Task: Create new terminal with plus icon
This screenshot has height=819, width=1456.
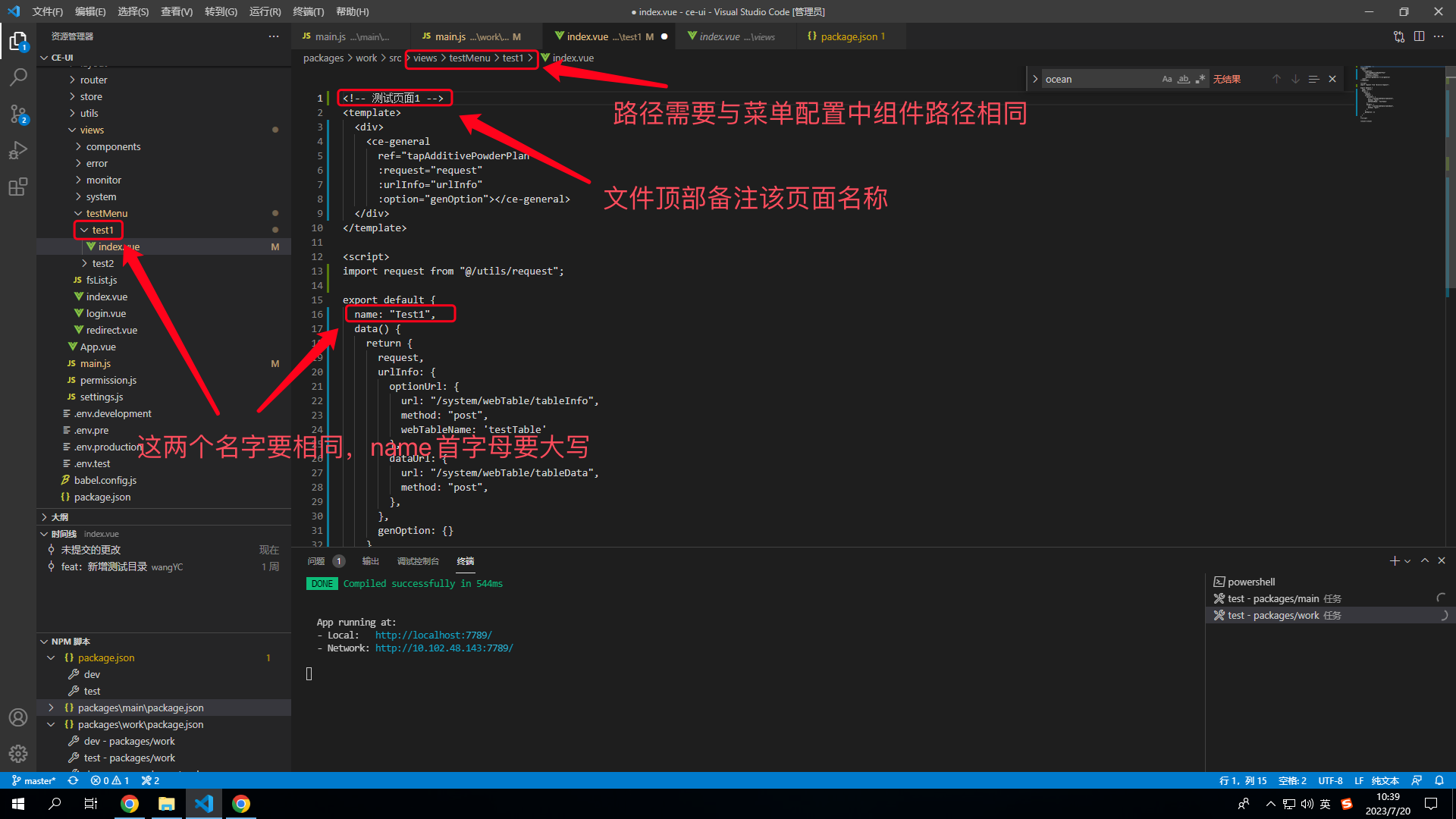Action: (x=1394, y=561)
